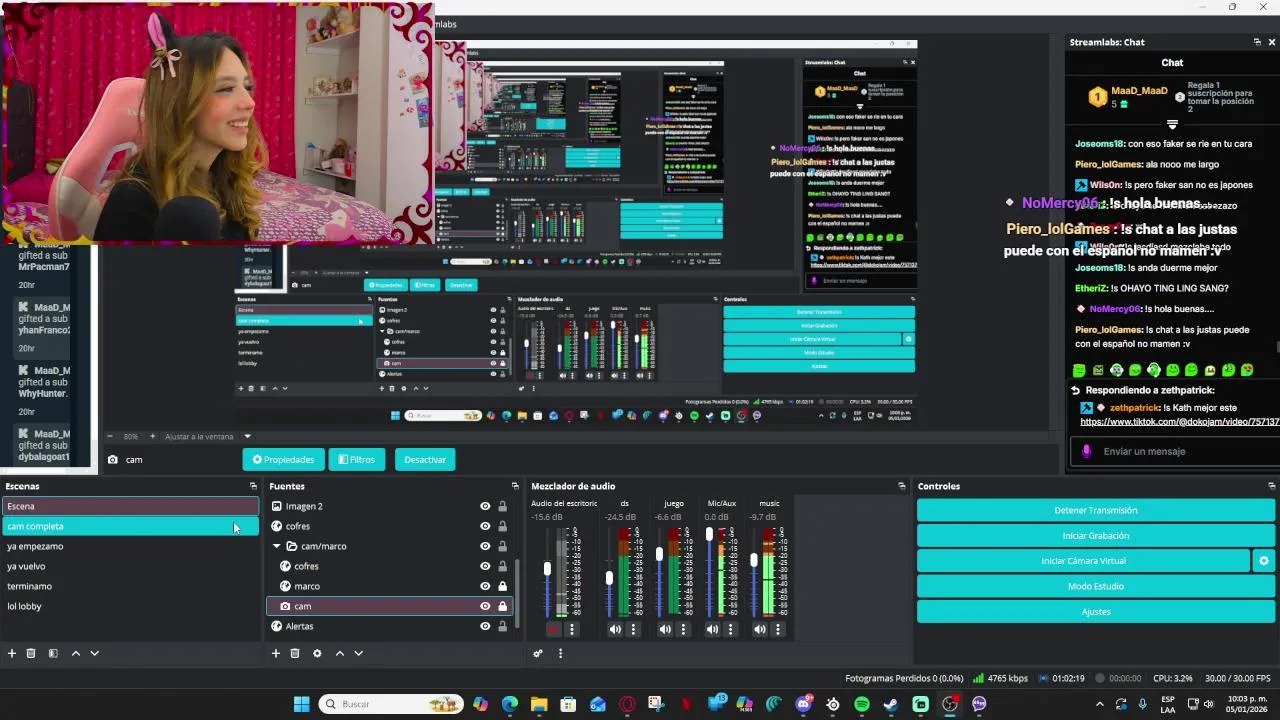Viewport: 1280px width, 720px height.
Task: Open the tiktok link in chat
Action: click(x=1179, y=422)
